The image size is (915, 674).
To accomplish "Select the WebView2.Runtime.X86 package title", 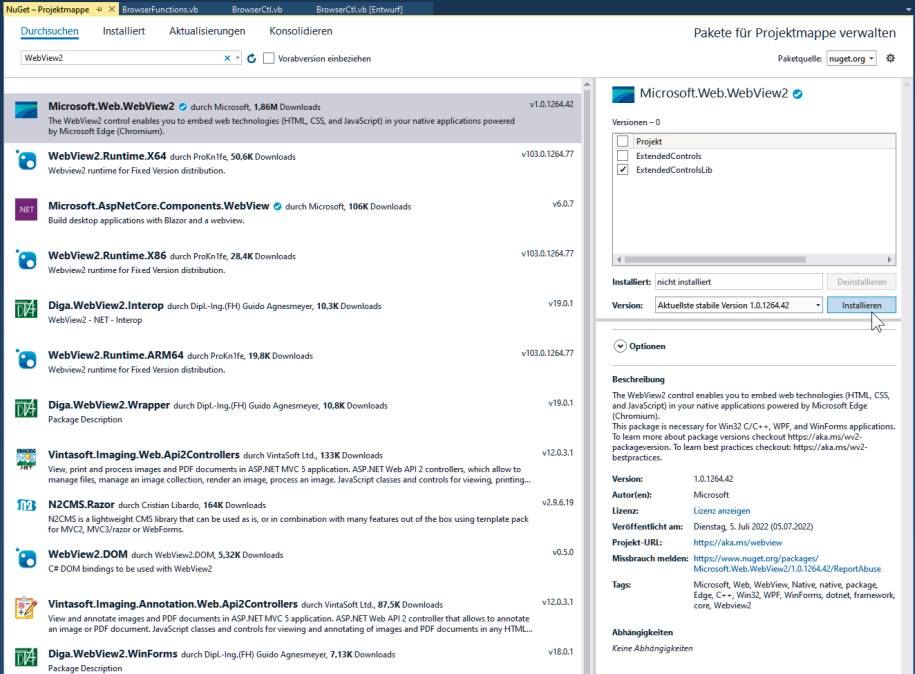I will 107,256.
